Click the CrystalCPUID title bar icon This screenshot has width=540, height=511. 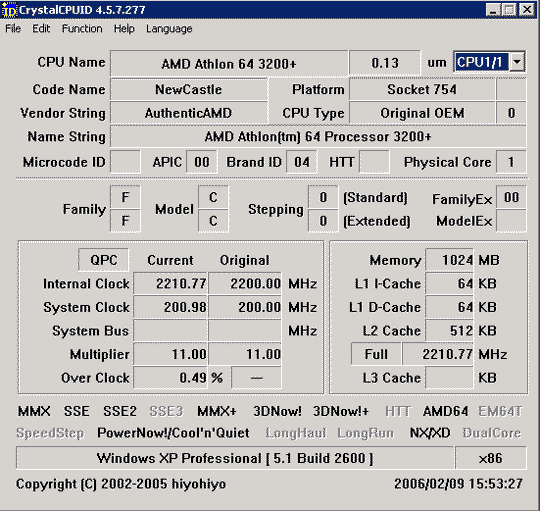pyautogui.click(x=9, y=10)
